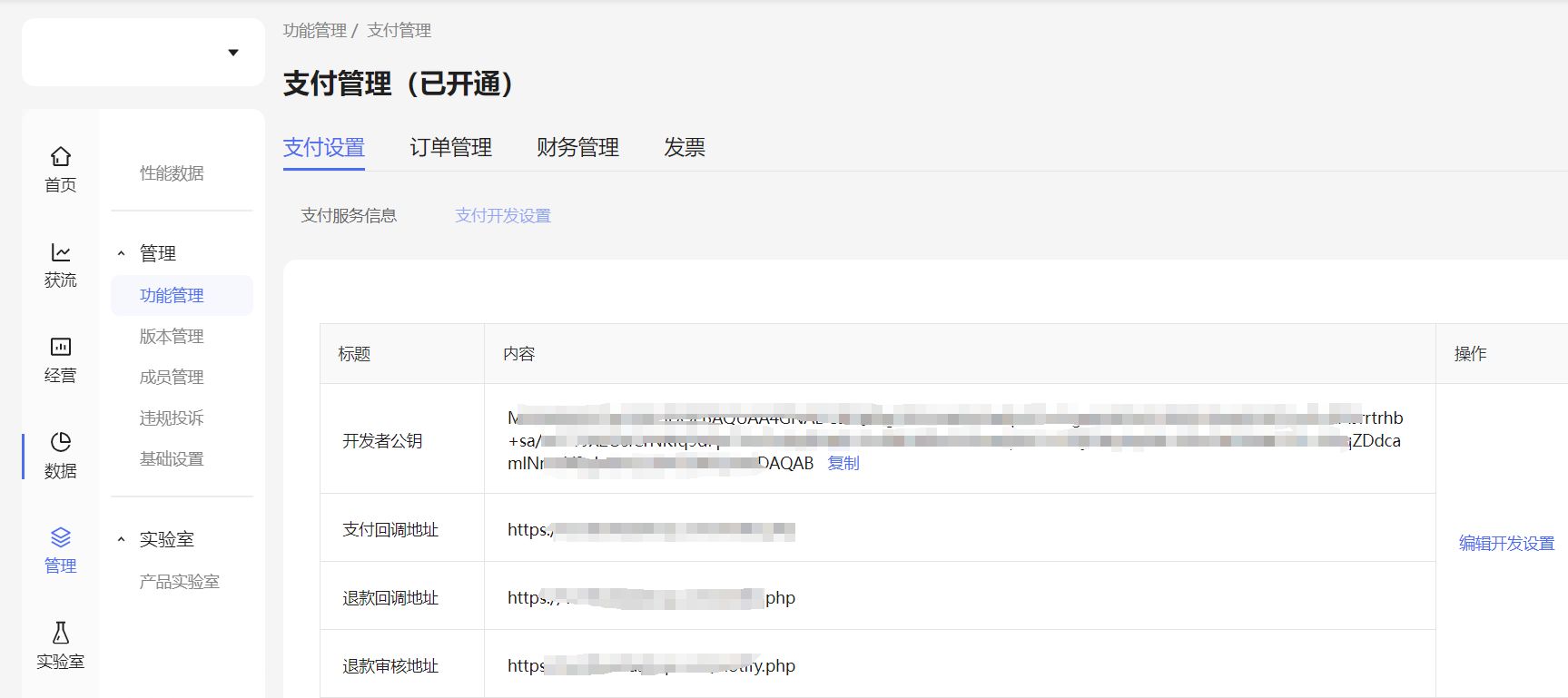Go to 成员管理 in the sidebar
1568x698 pixels.
pos(172,377)
